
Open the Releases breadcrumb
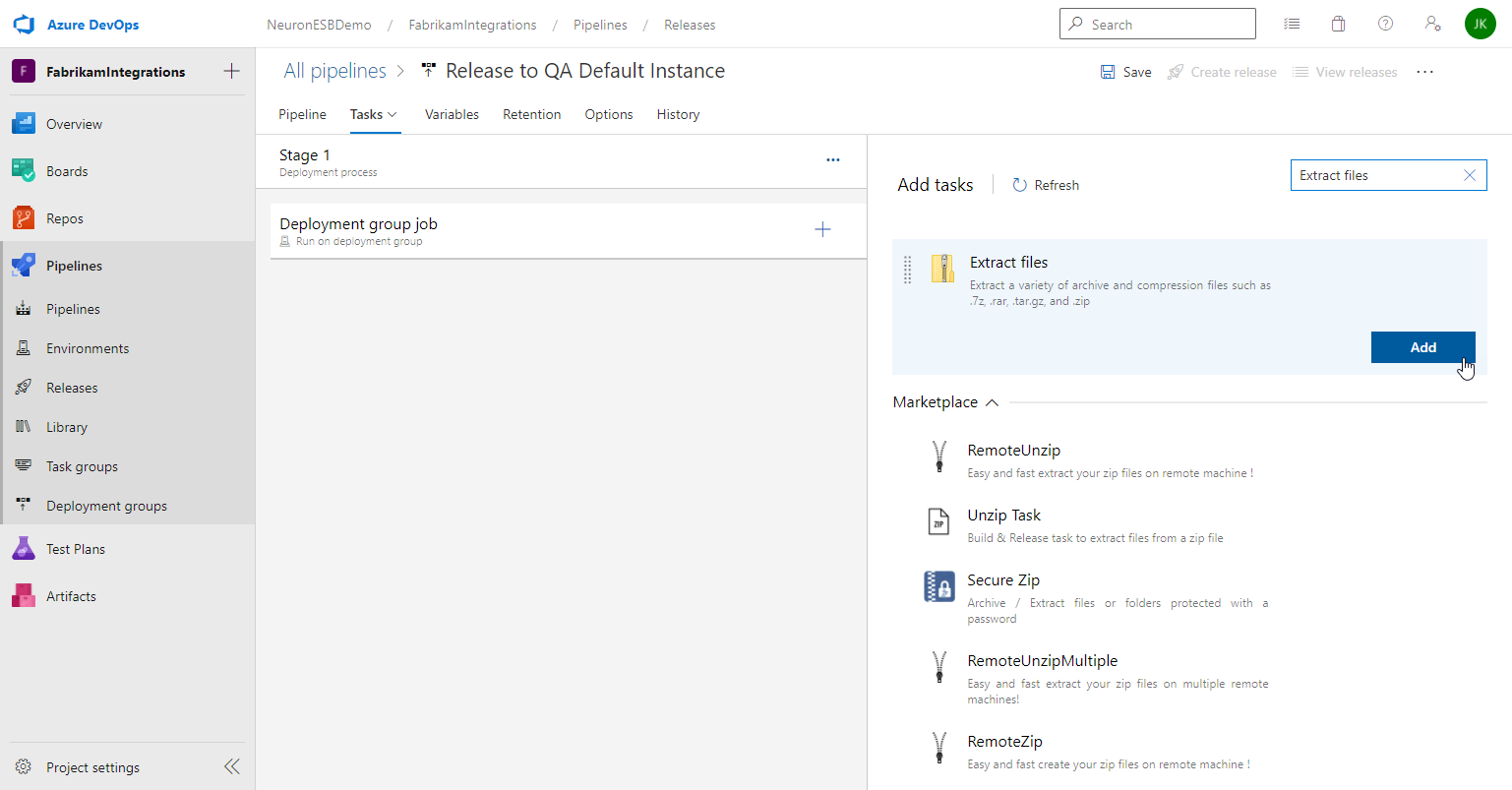click(690, 25)
